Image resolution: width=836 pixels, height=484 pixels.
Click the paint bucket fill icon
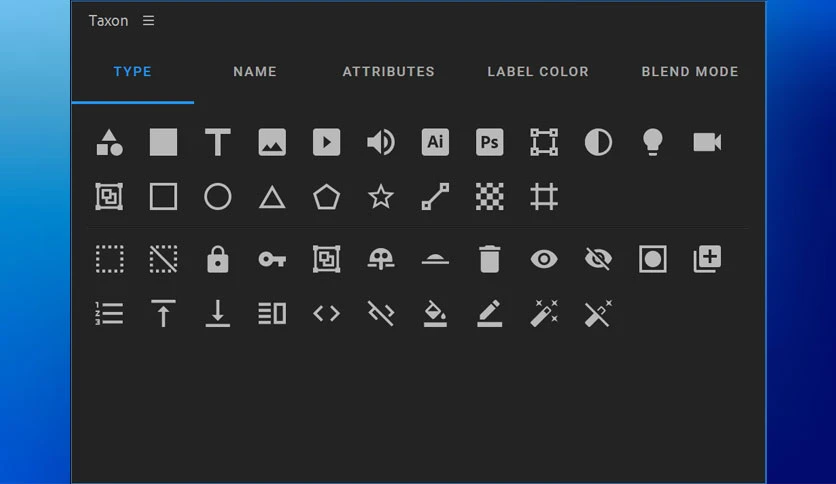[435, 313]
